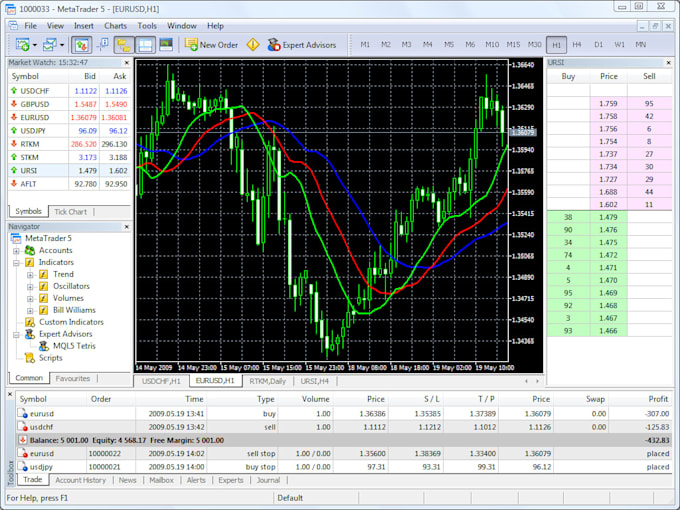
Task: Select the M30 timeframe
Action: (534, 45)
